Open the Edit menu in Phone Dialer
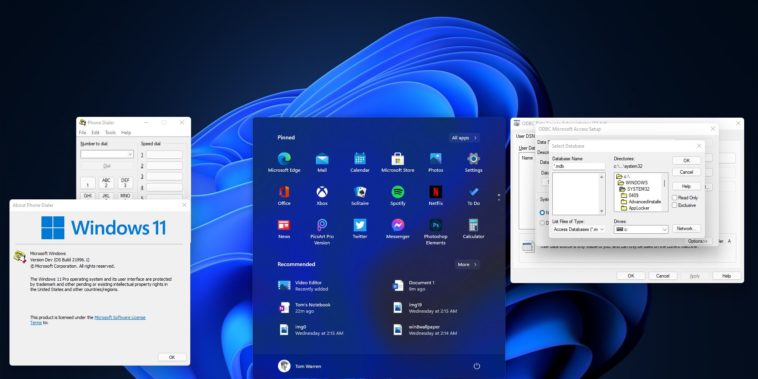This screenshot has width=758, height=379. 96,132
